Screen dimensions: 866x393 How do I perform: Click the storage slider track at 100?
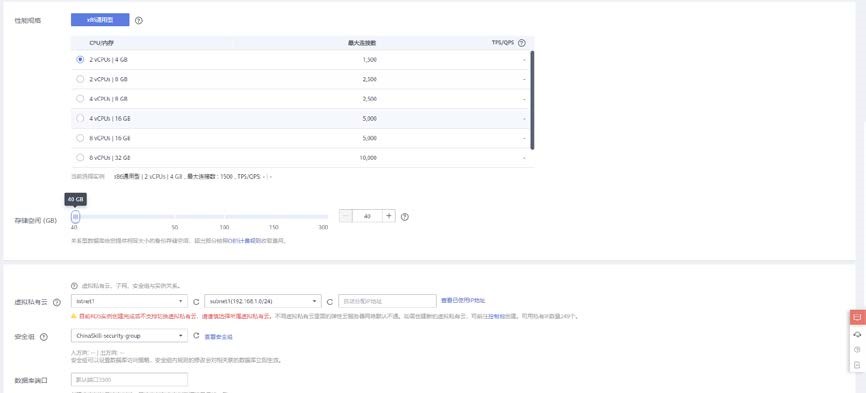pyautogui.click(x=224, y=217)
